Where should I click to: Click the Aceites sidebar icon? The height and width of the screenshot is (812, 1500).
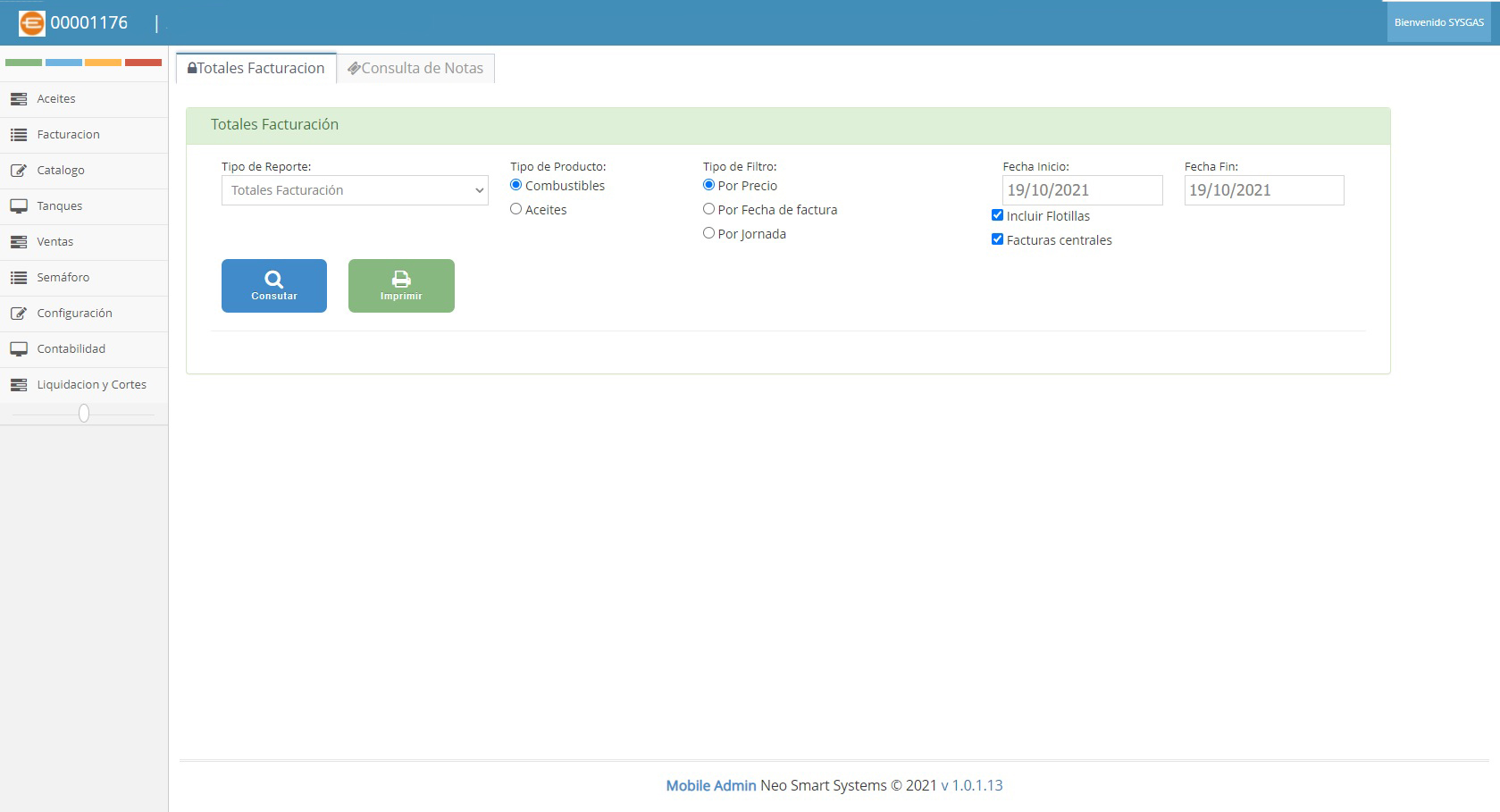[x=19, y=99]
